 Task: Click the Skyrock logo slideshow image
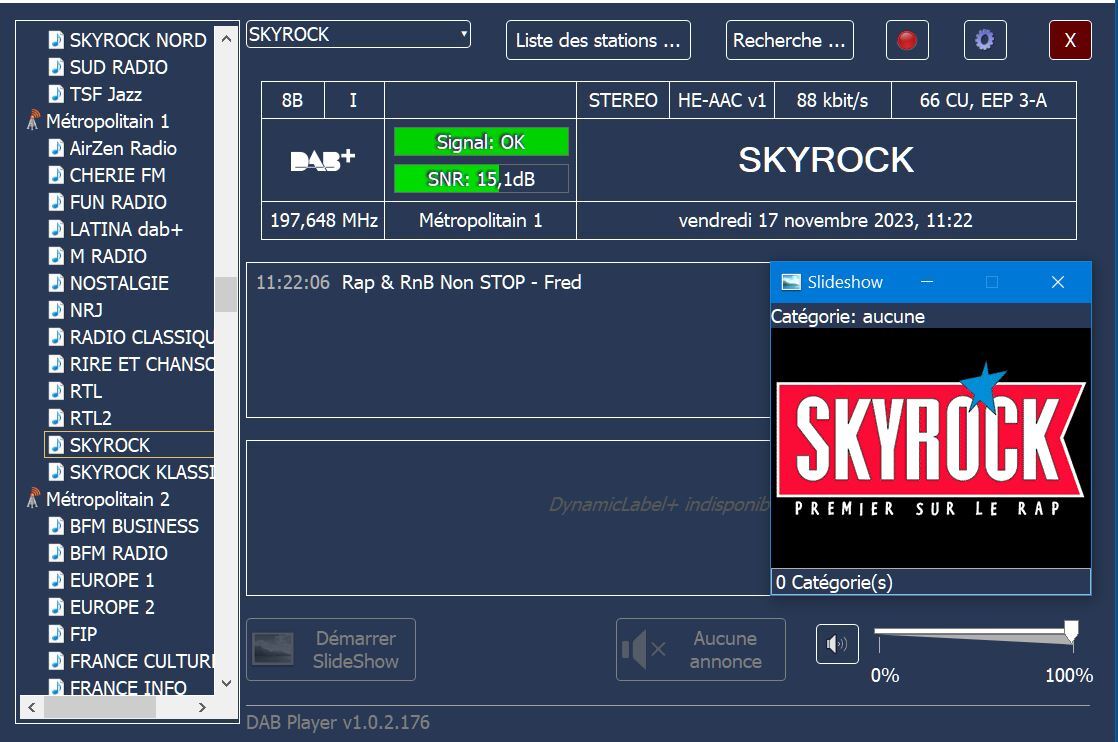click(x=930, y=448)
